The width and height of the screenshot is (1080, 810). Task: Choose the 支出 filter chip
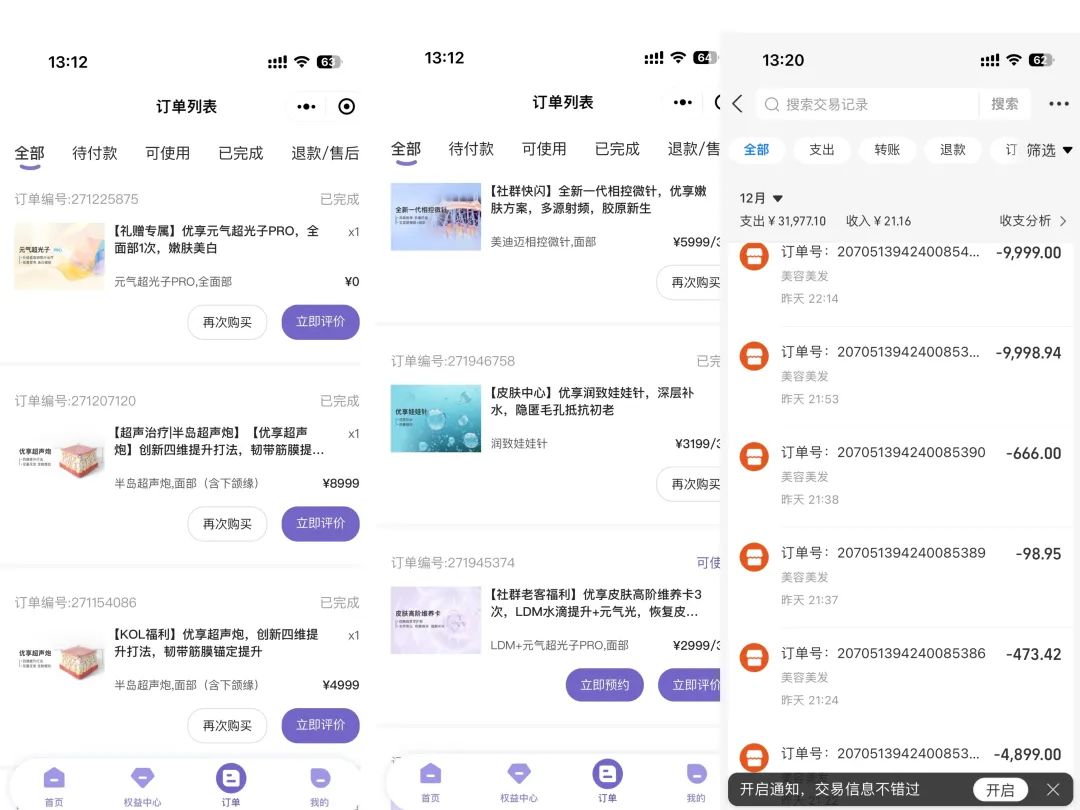click(x=822, y=149)
